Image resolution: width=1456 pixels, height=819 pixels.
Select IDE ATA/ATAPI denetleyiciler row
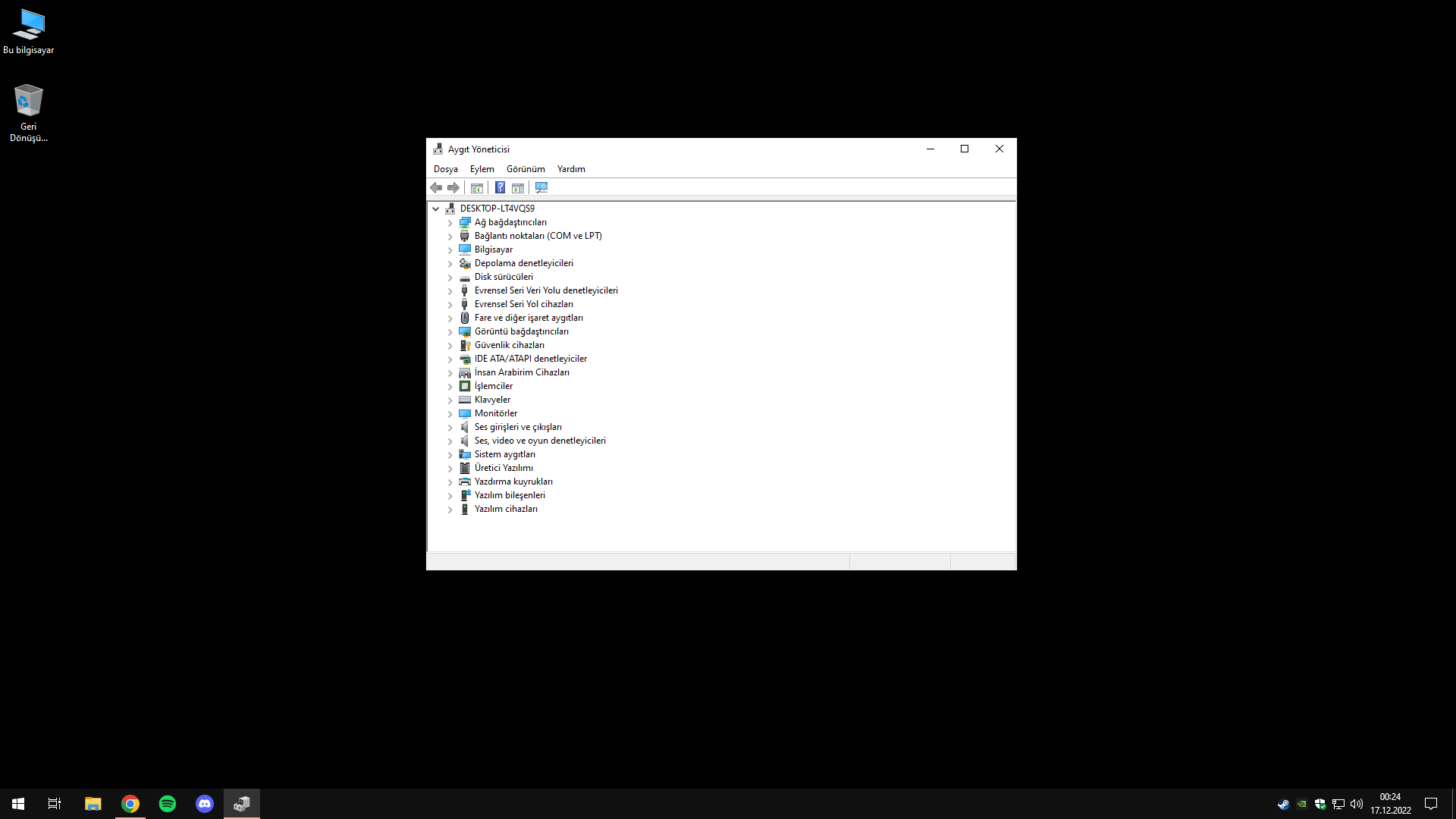pyautogui.click(x=531, y=359)
